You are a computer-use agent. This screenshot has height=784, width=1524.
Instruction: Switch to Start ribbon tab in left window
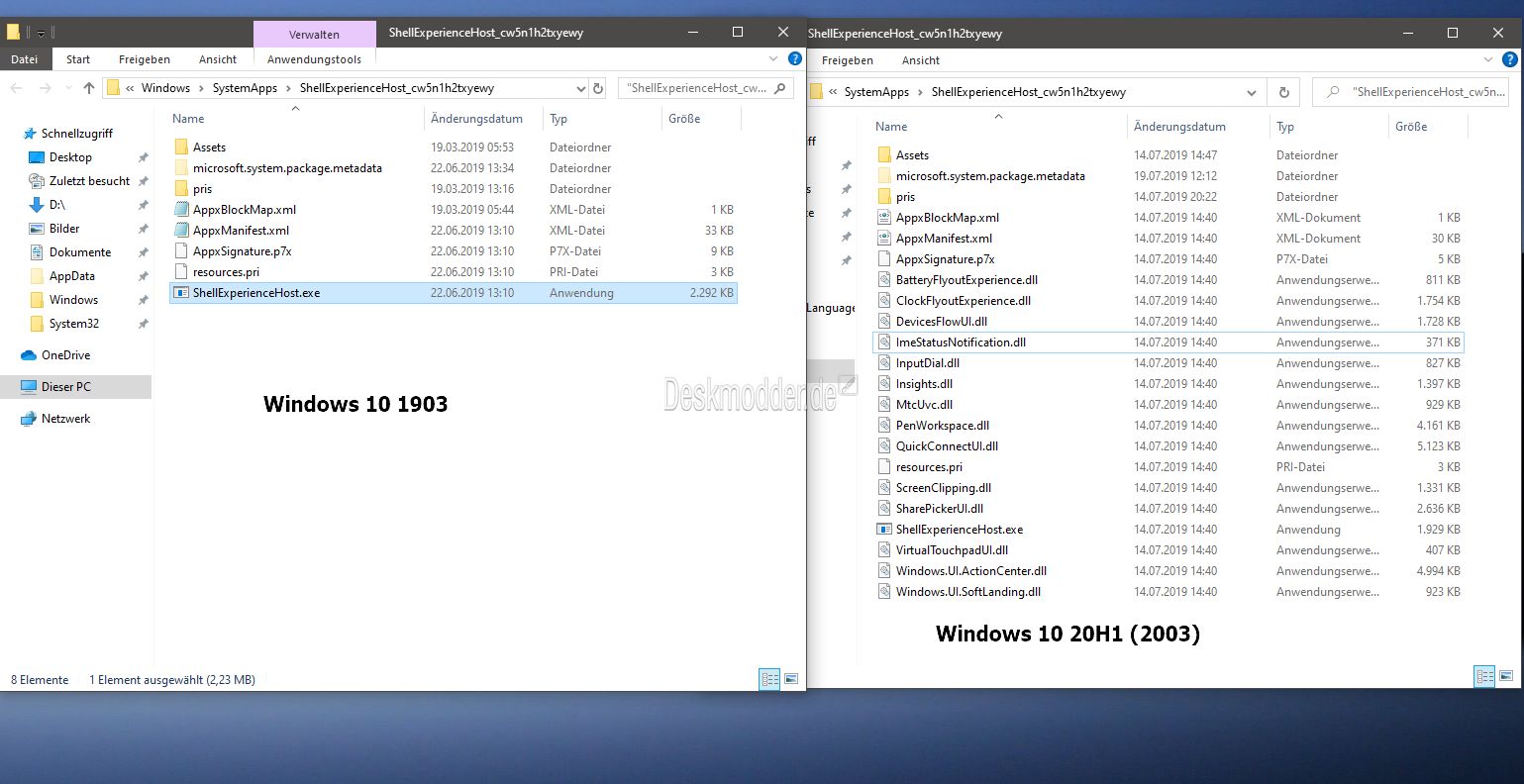pyautogui.click(x=78, y=59)
